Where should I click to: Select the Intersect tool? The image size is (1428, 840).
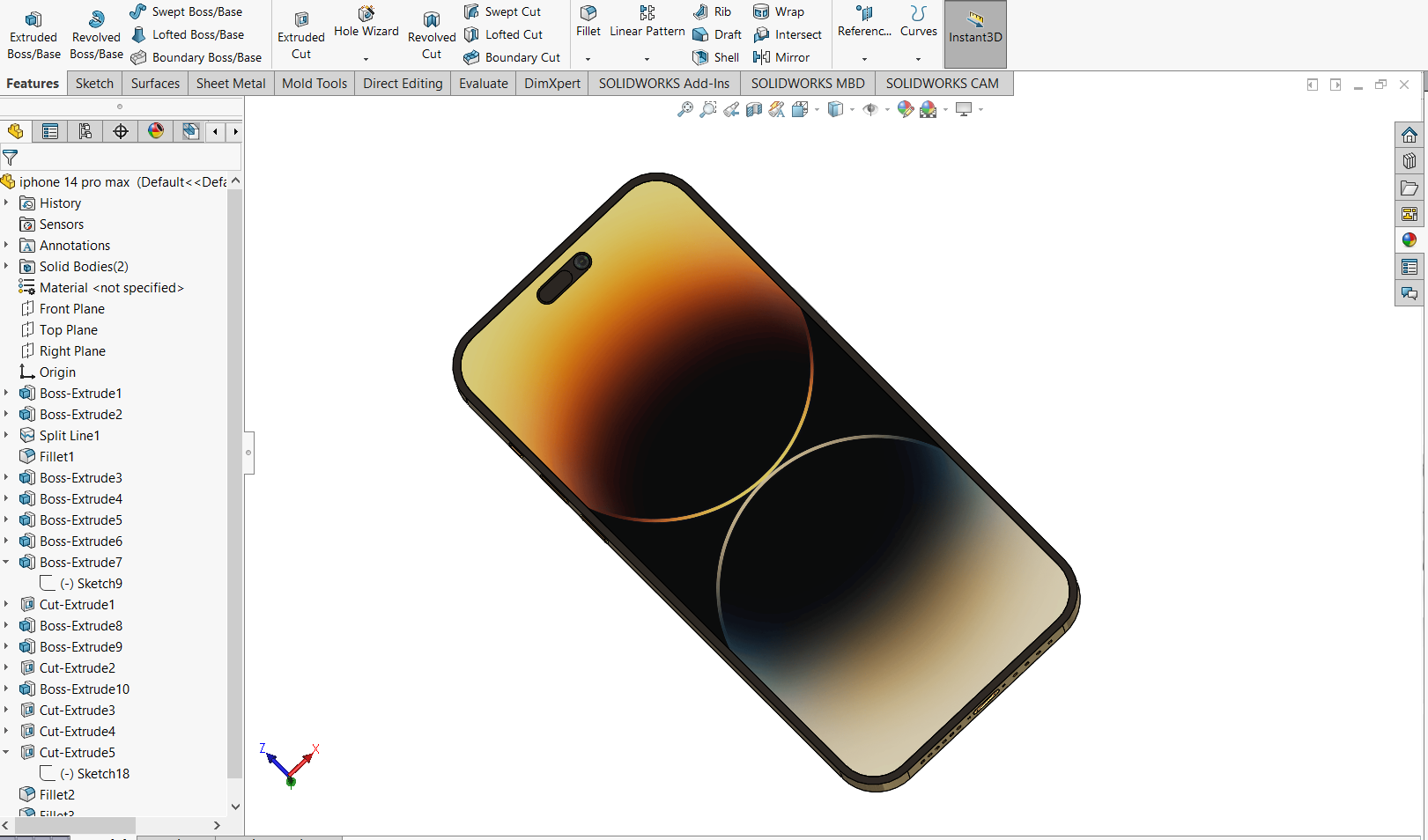(x=788, y=34)
